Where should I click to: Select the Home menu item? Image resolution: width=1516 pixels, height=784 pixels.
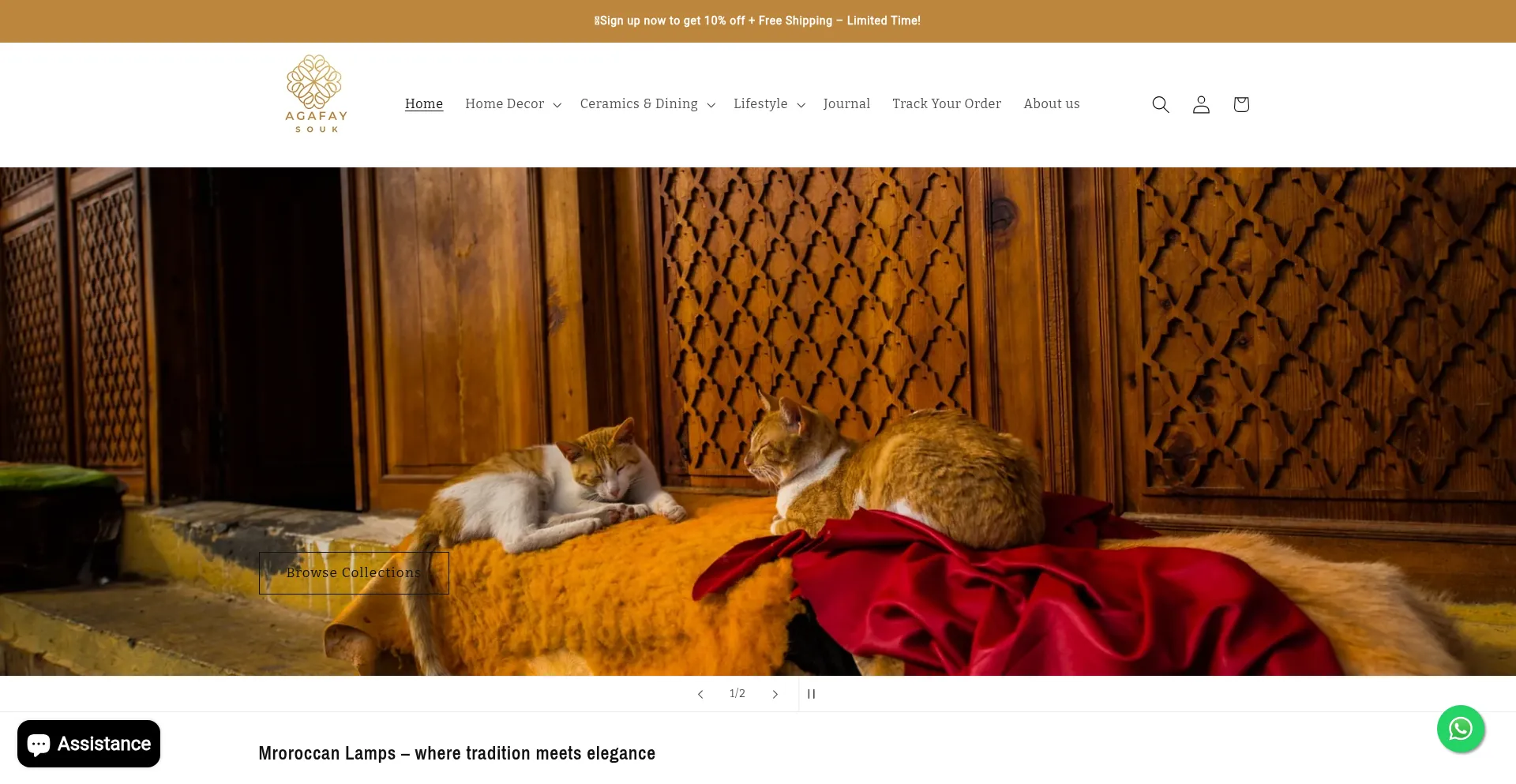424,104
